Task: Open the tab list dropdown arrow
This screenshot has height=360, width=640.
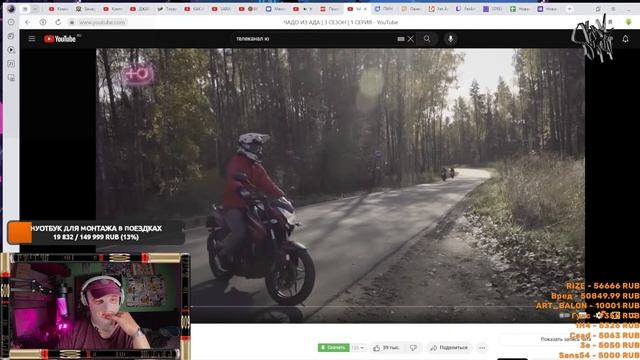Action: (x=569, y=9)
